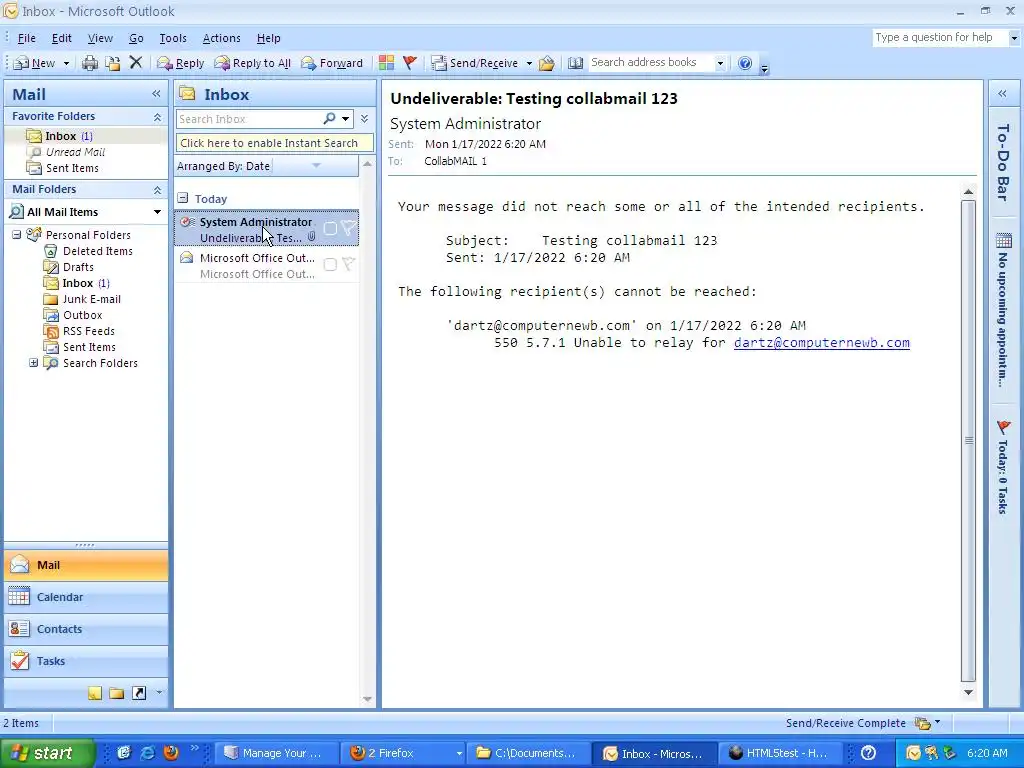Open the Address Book icon

(x=575, y=63)
